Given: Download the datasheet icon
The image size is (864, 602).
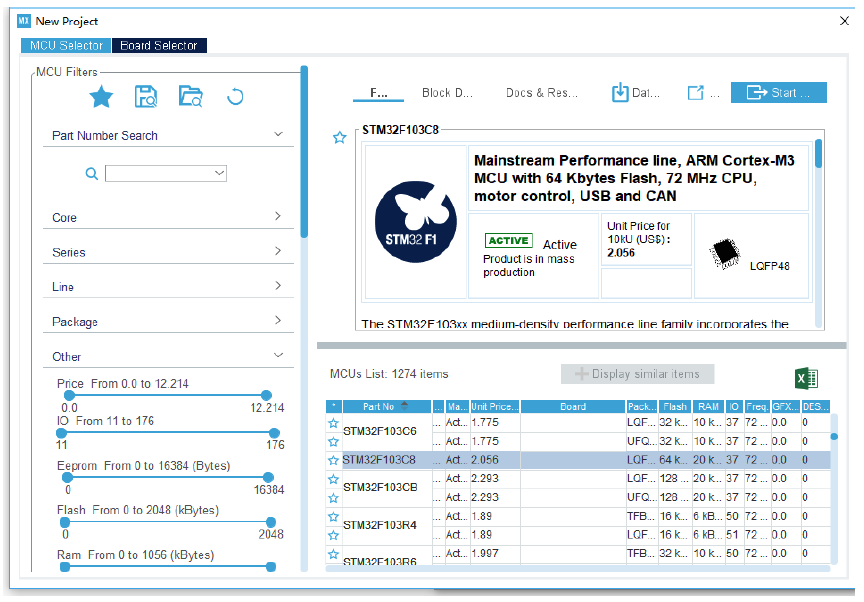Looking at the screenshot, I should click(620, 93).
